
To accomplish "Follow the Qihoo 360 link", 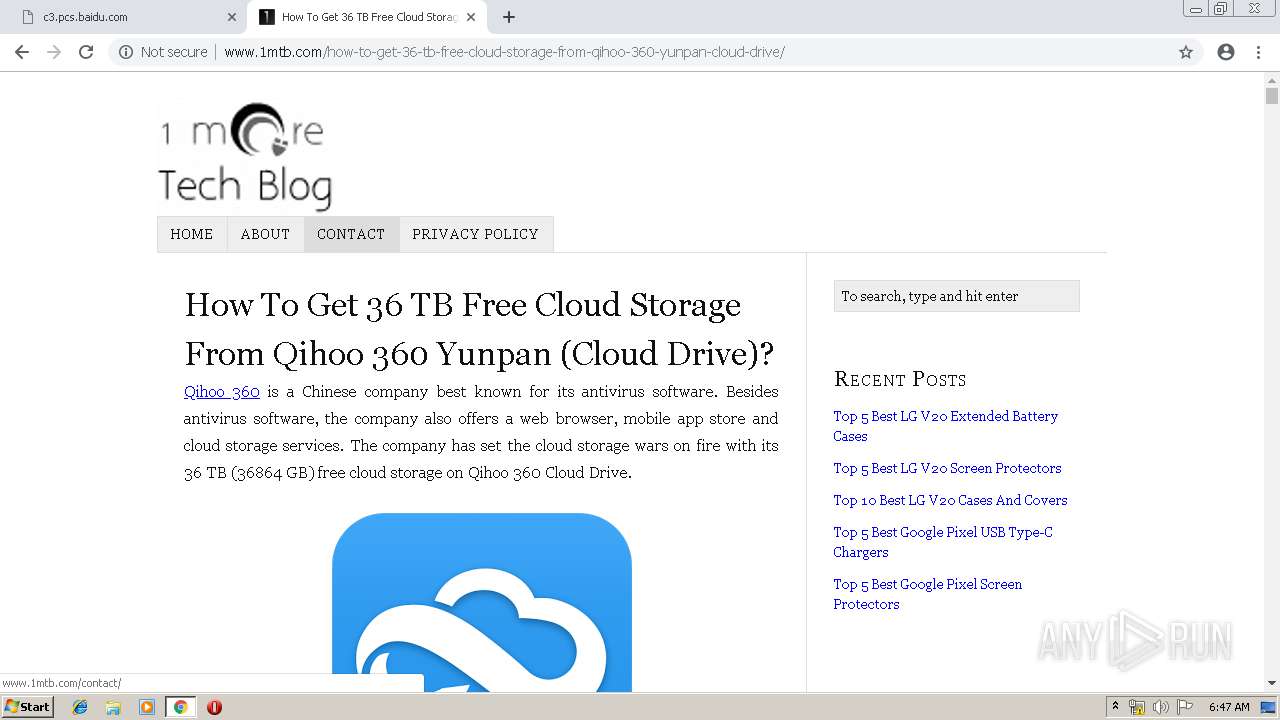I will coord(222,392).
